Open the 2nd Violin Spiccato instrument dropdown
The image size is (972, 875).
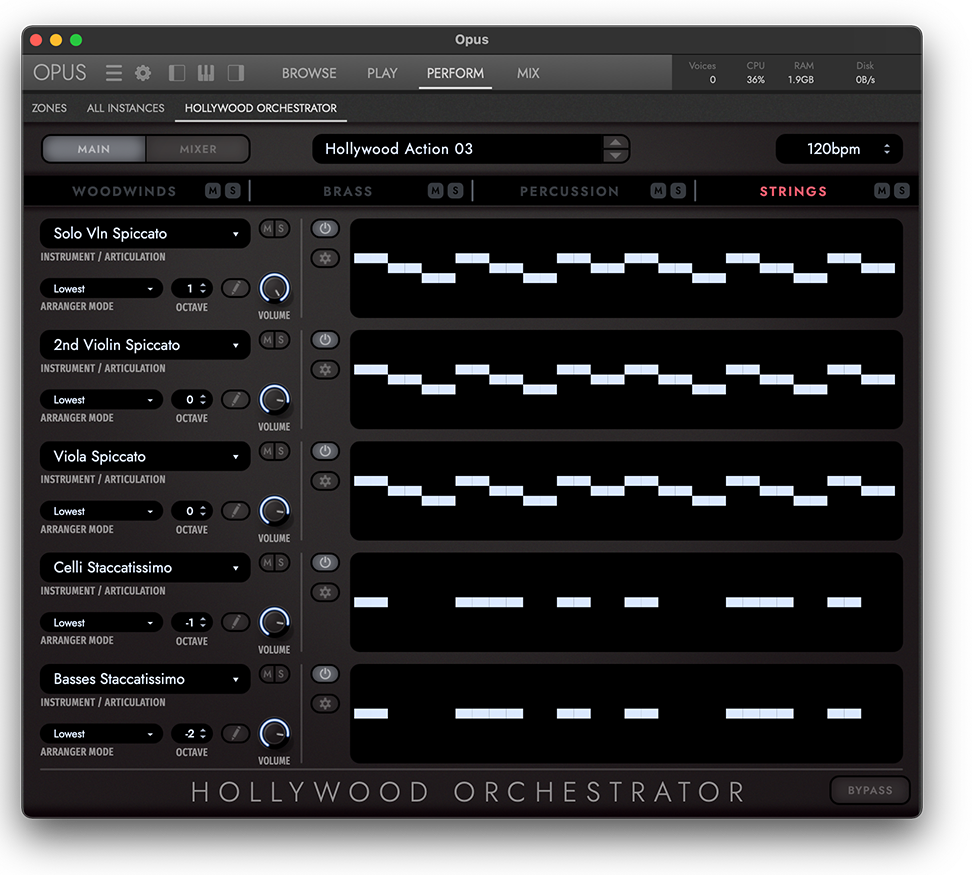coord(145,344)
